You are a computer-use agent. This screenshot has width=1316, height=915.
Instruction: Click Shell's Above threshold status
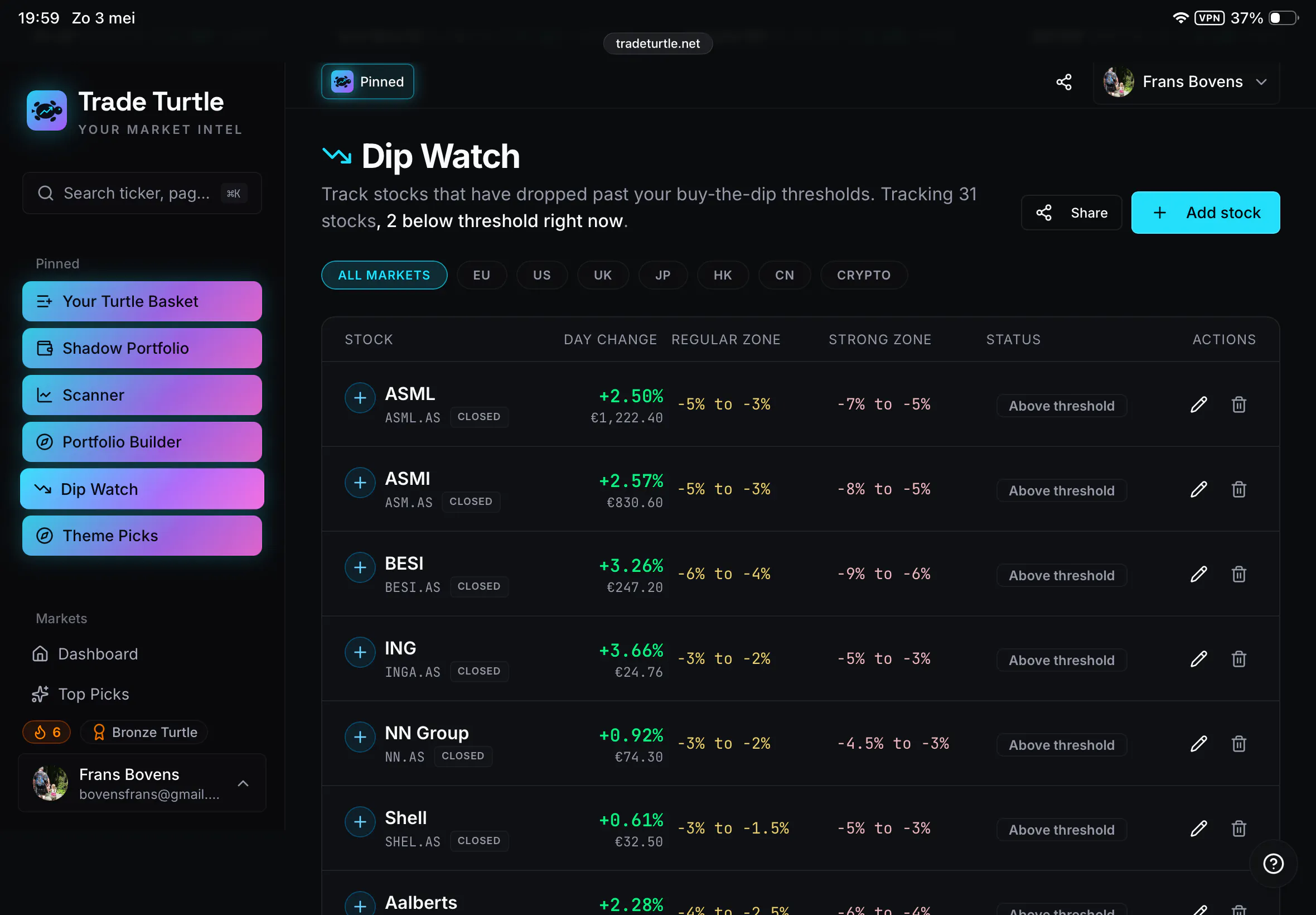[x=1062, y=831]
